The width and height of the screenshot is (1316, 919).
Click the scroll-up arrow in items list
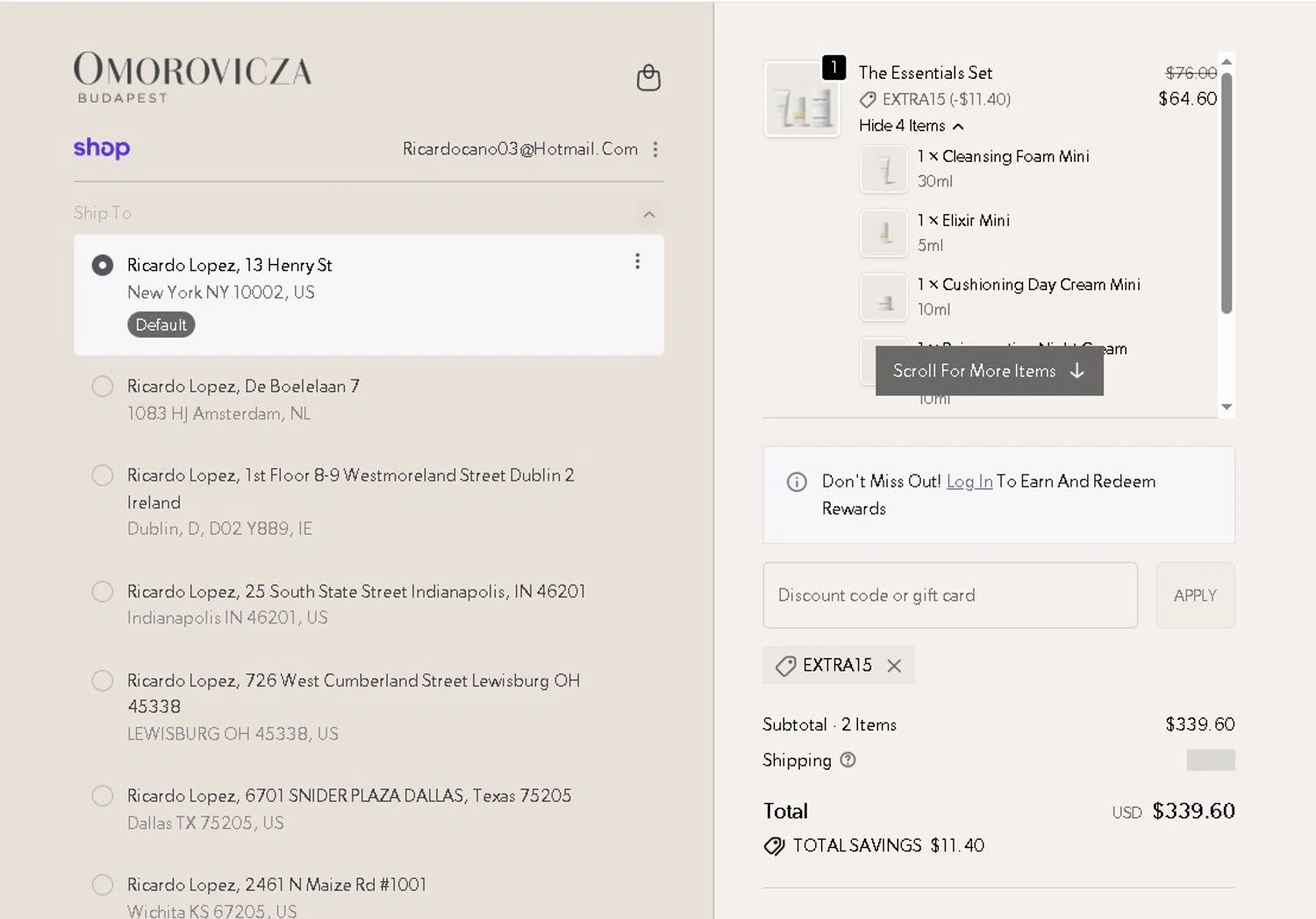(x=1227, y=61)
